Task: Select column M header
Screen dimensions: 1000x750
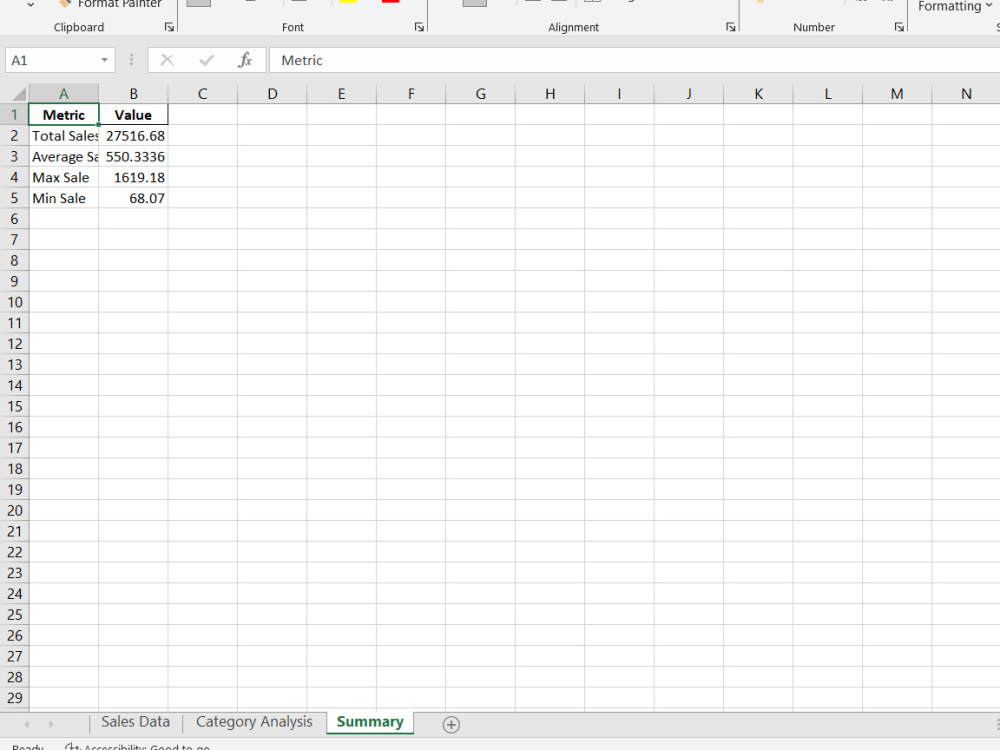Action: 897,94
